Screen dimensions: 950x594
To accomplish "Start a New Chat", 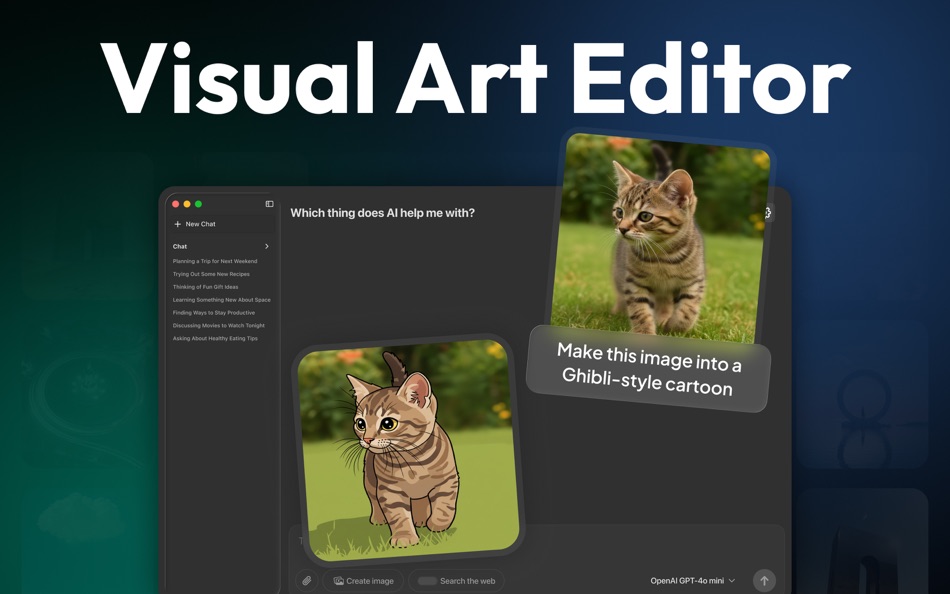I will point(222,224).
